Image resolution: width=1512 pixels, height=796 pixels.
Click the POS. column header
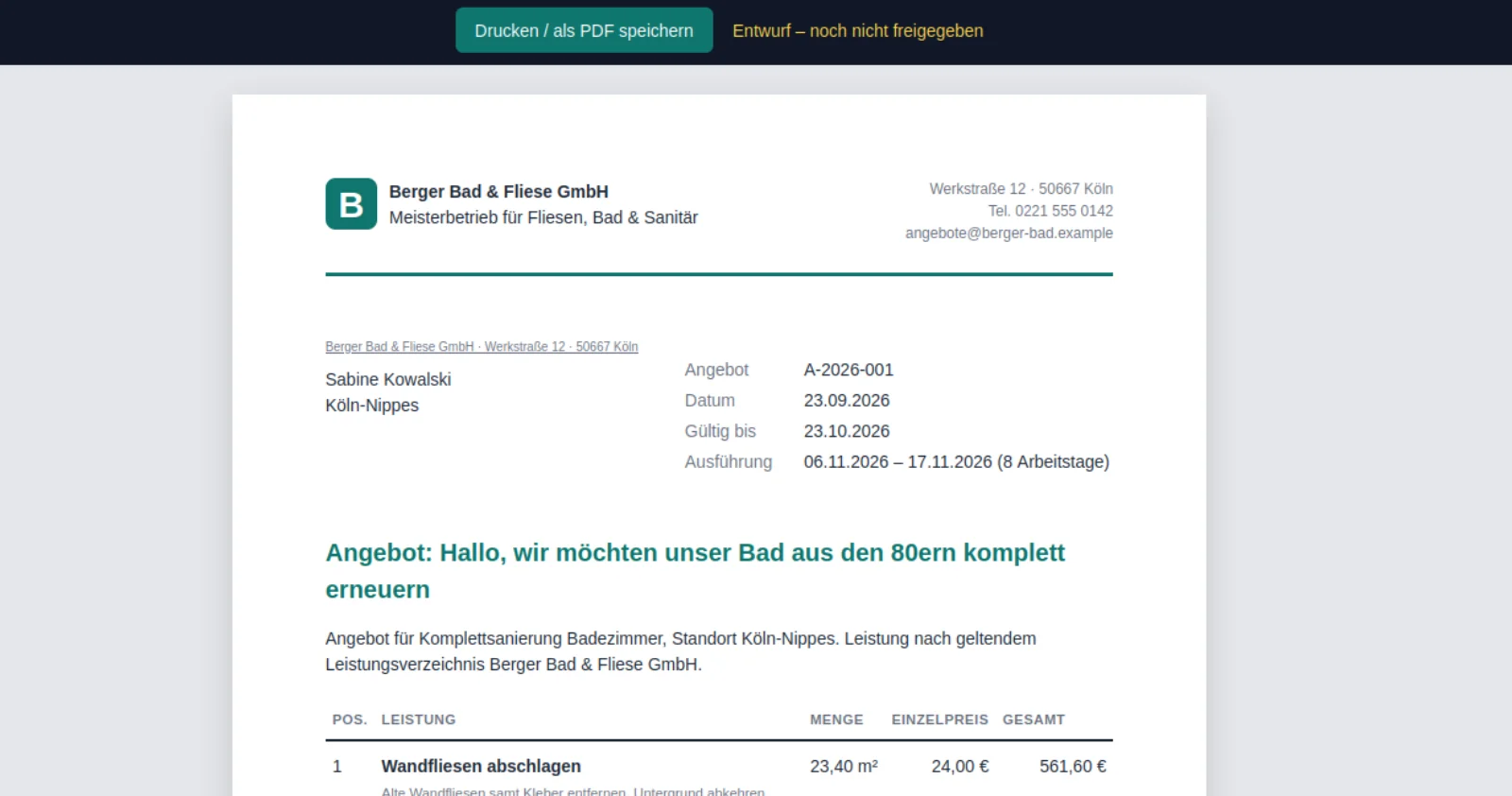[350, 719]
